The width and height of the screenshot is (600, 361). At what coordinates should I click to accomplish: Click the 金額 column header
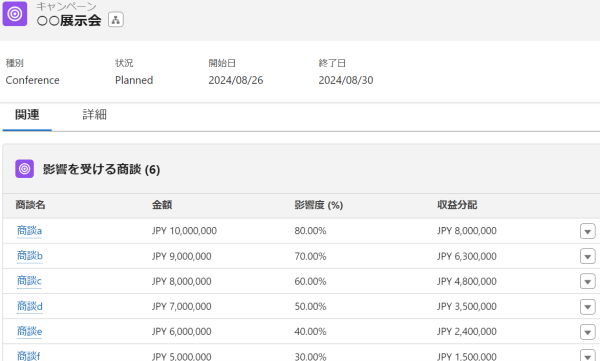click(x=162, y=205)
